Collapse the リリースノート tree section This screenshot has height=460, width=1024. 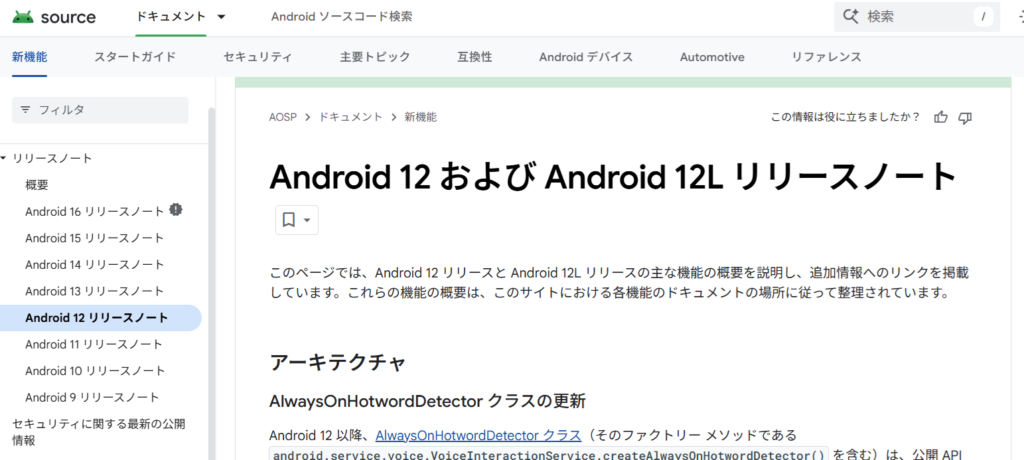pyautogui.click(x=4, y=158)
